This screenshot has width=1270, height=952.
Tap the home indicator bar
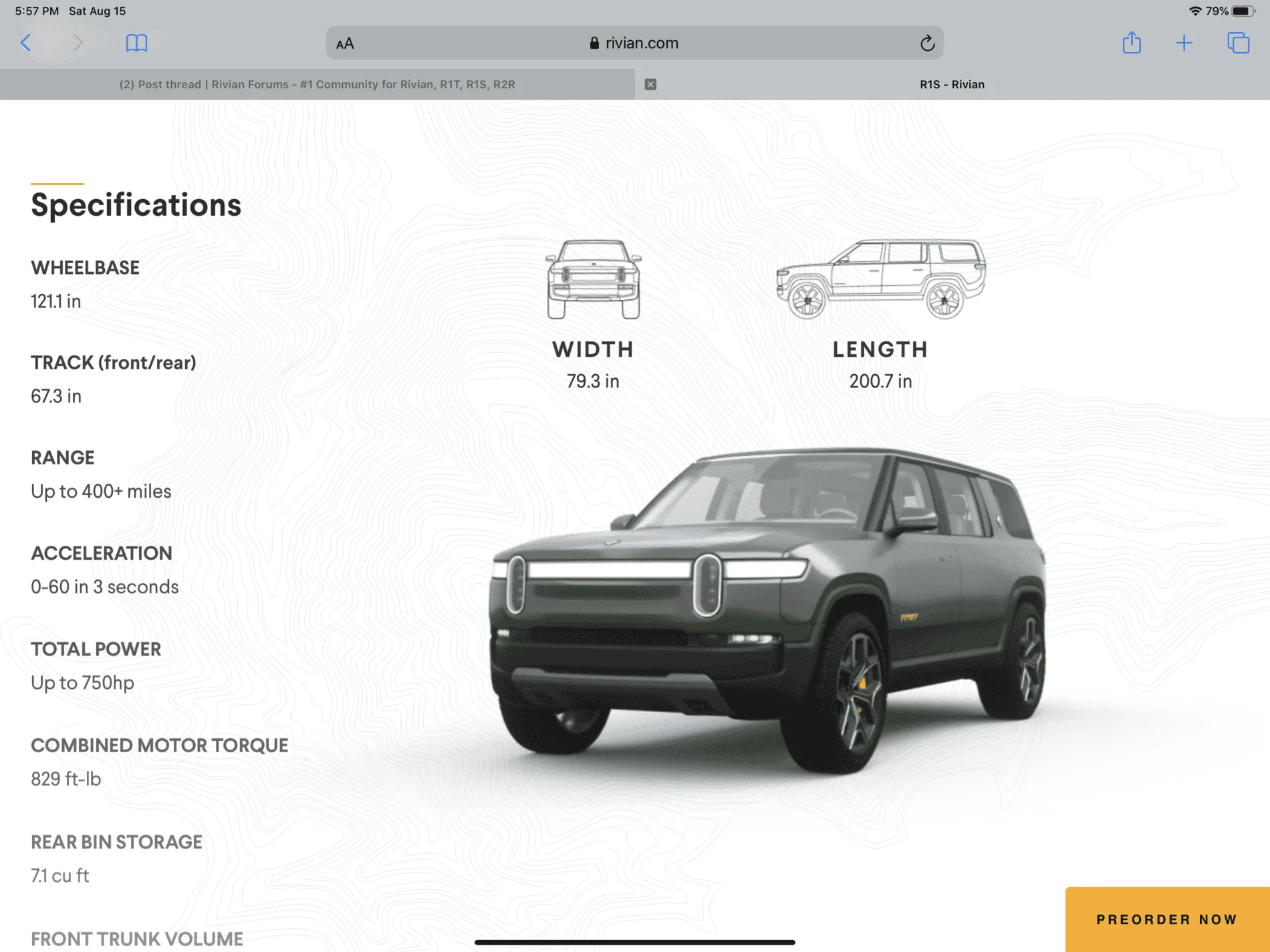(x=634, y=942)
